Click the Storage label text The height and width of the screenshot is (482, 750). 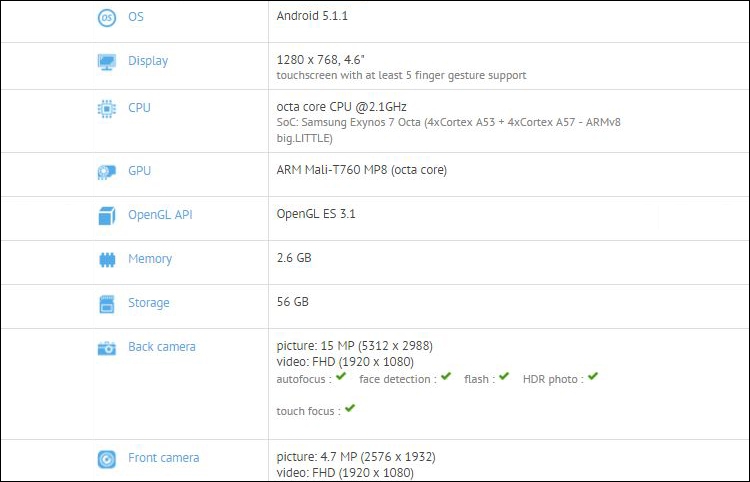coord(148,303)
